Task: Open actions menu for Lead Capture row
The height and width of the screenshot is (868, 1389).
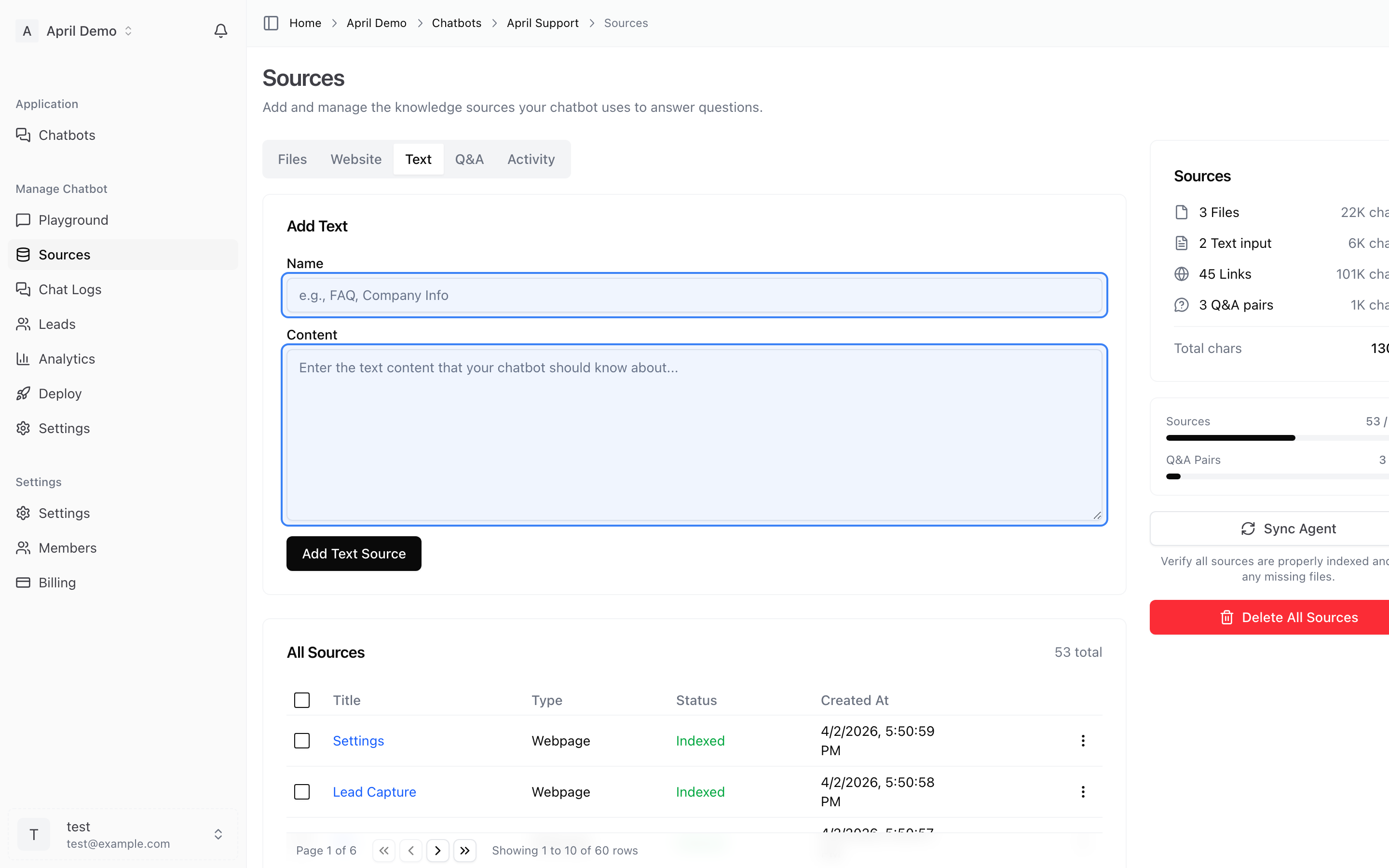Action: coord(1083,792)
